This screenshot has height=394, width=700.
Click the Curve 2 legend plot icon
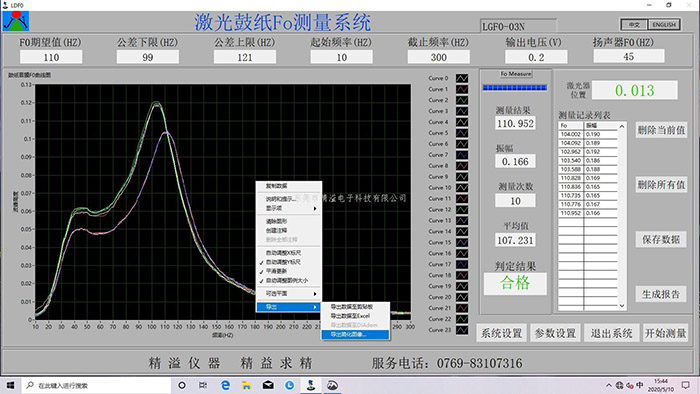(x=462, y=100)
